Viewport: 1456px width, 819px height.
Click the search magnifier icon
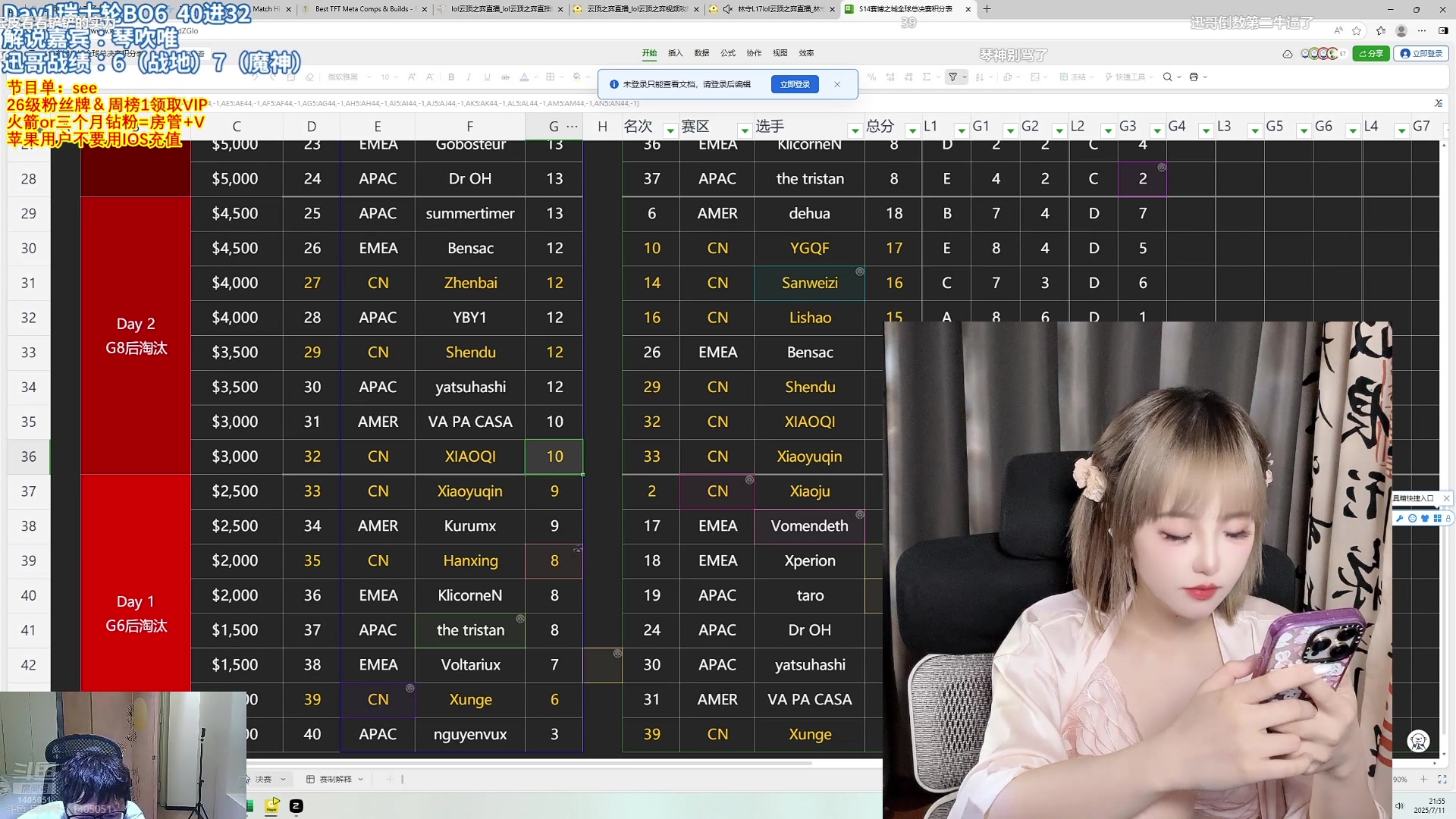point(1168,77)
